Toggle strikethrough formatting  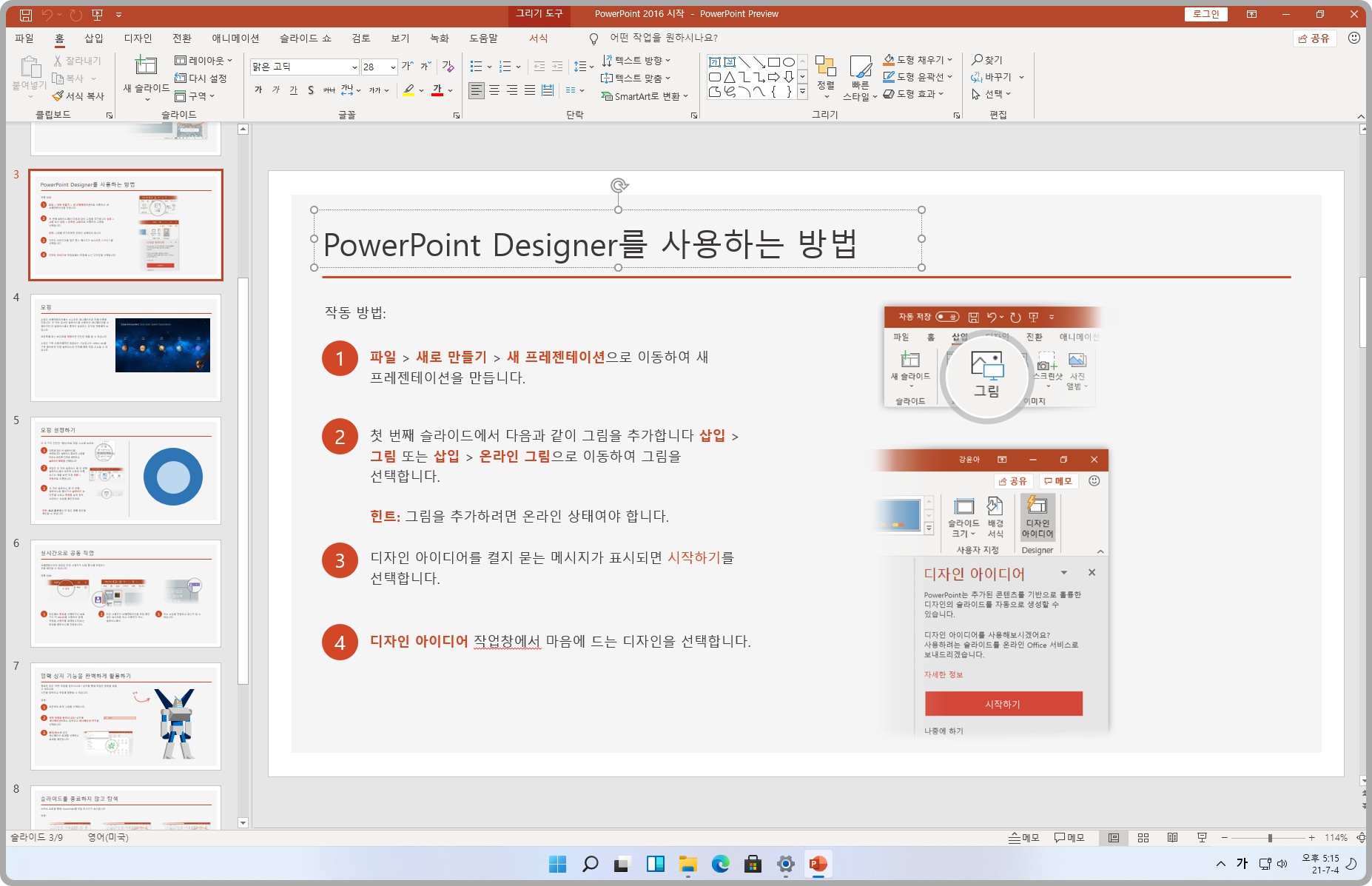[329, 90]
